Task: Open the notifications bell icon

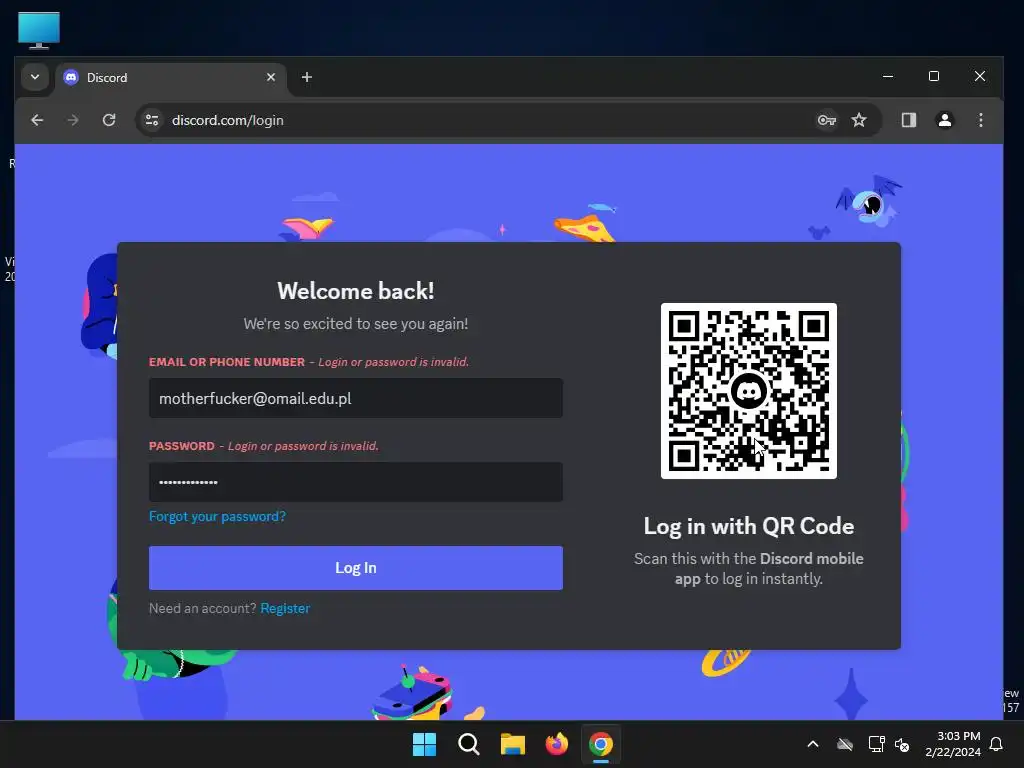Action: pos(996,744)
